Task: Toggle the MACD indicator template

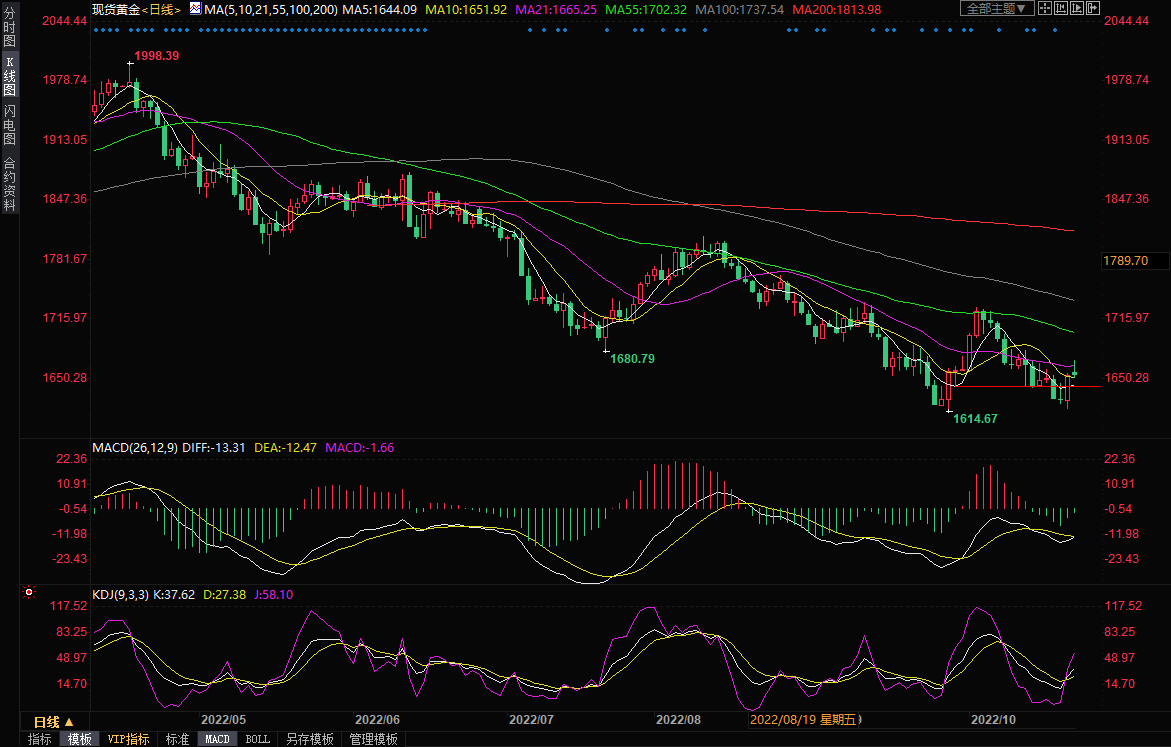Action: point(217,739)
